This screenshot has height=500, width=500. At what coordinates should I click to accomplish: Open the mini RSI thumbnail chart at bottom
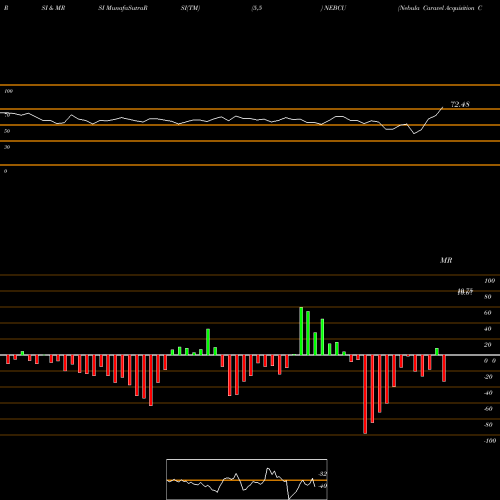point(247,479)
